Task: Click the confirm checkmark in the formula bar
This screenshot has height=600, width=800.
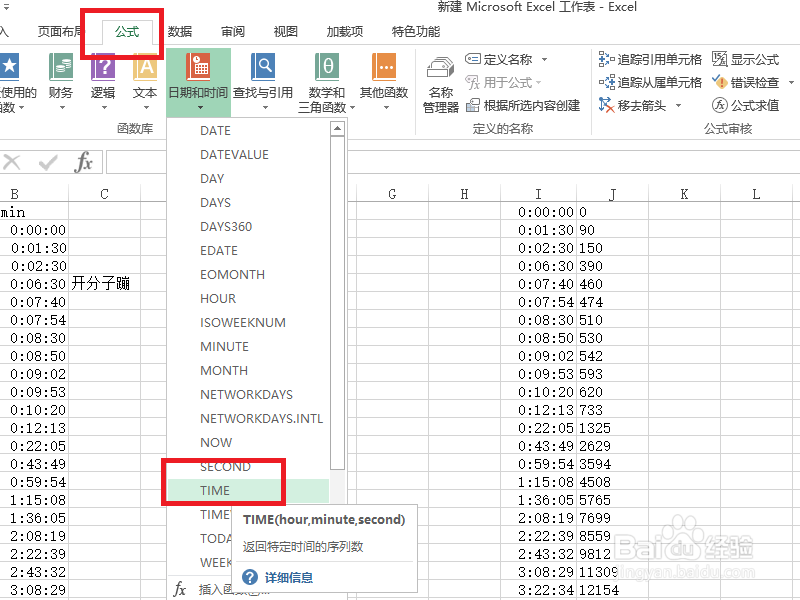Action: pos(48,163)
